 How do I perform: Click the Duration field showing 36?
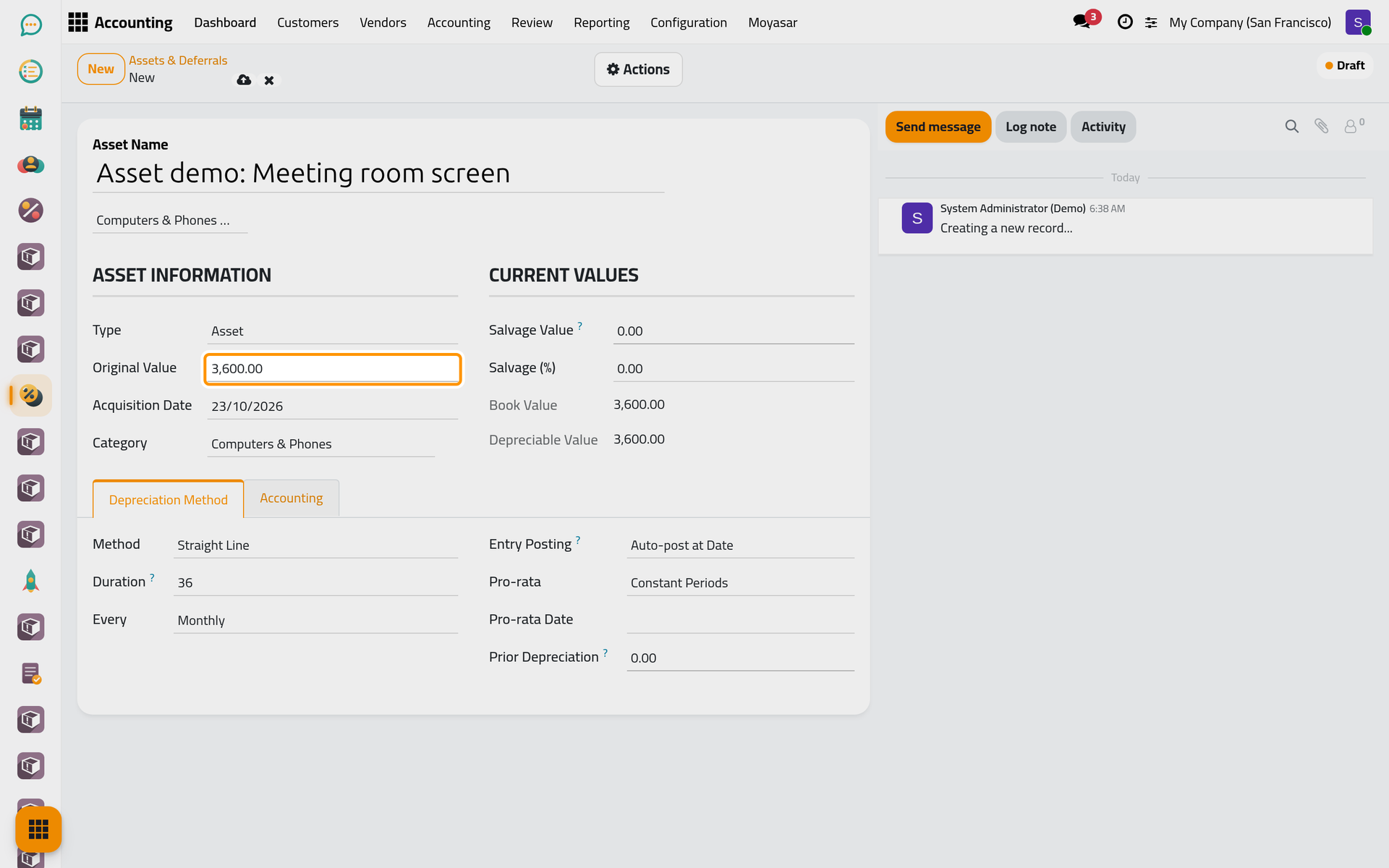tap(315, 583)
